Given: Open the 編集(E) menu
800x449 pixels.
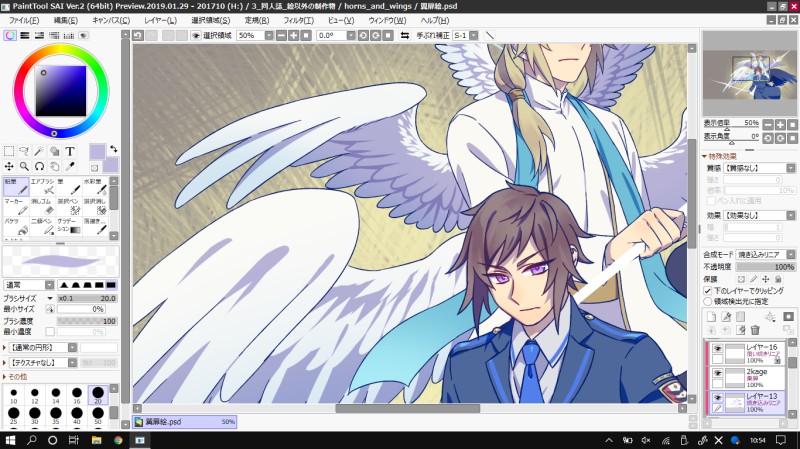Looking at the screenshot, I should (x=66, y=20).
